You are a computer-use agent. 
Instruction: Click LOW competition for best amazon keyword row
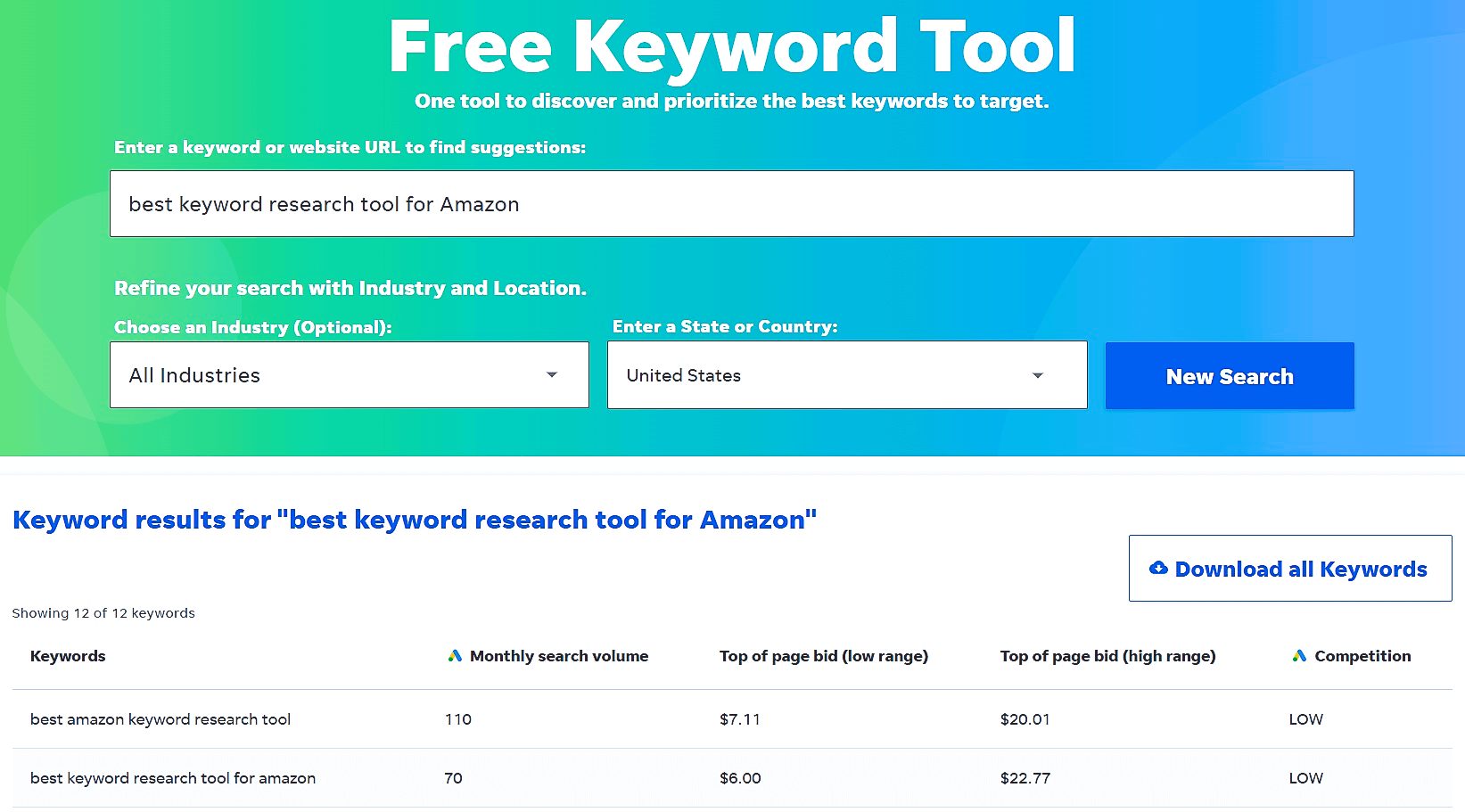click(1305, 719)
